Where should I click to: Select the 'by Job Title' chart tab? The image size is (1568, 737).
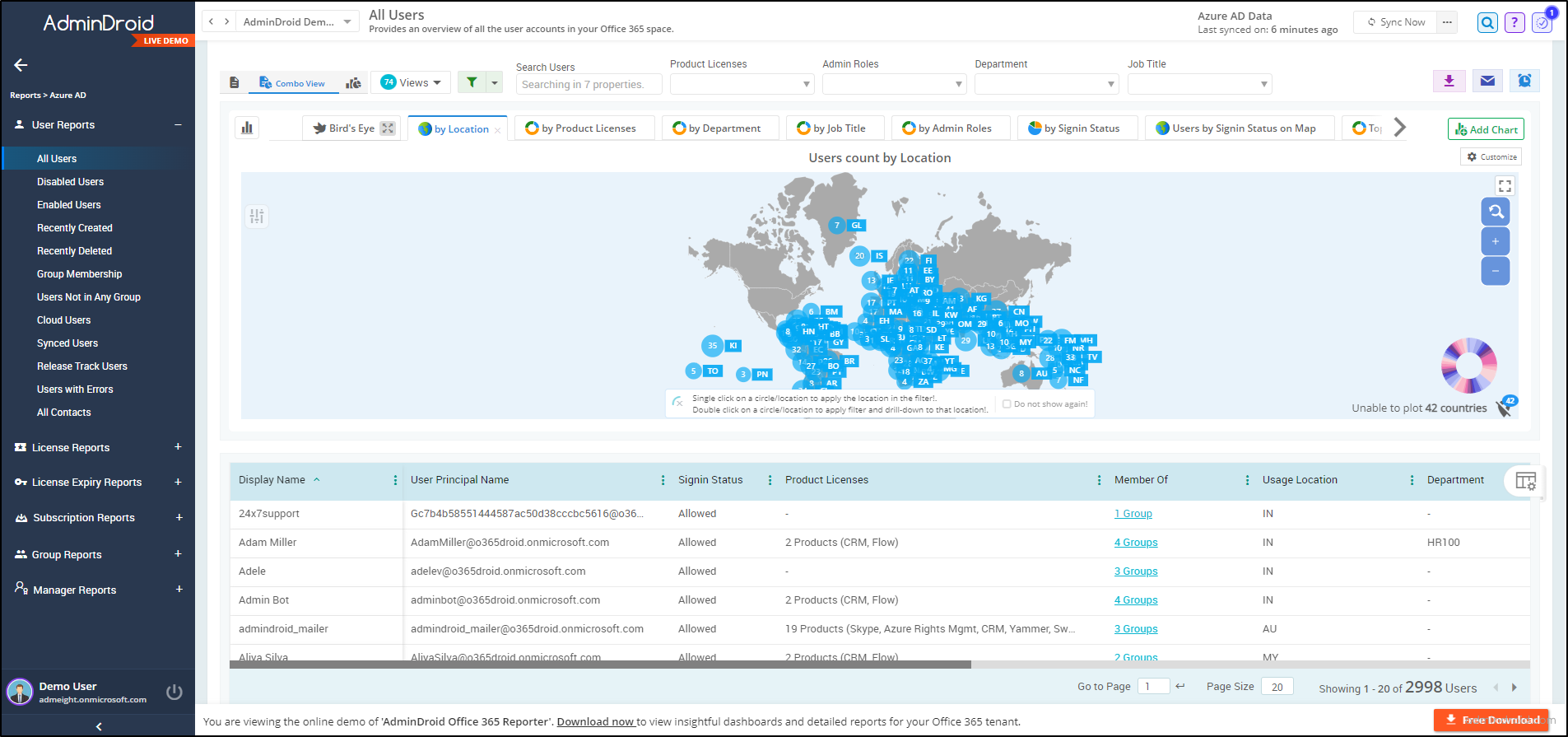click(835, 128)
